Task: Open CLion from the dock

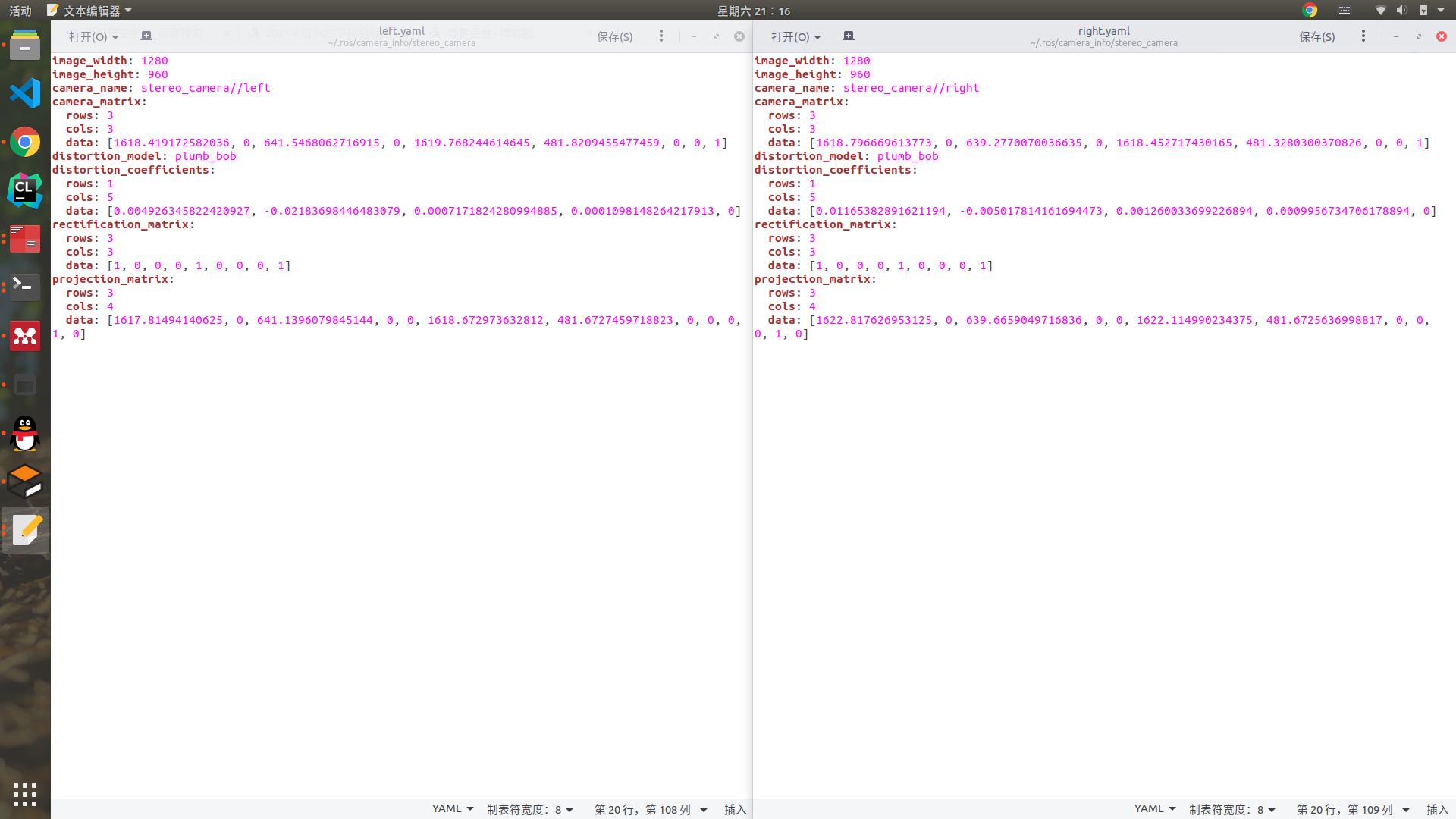Action: 25,190
